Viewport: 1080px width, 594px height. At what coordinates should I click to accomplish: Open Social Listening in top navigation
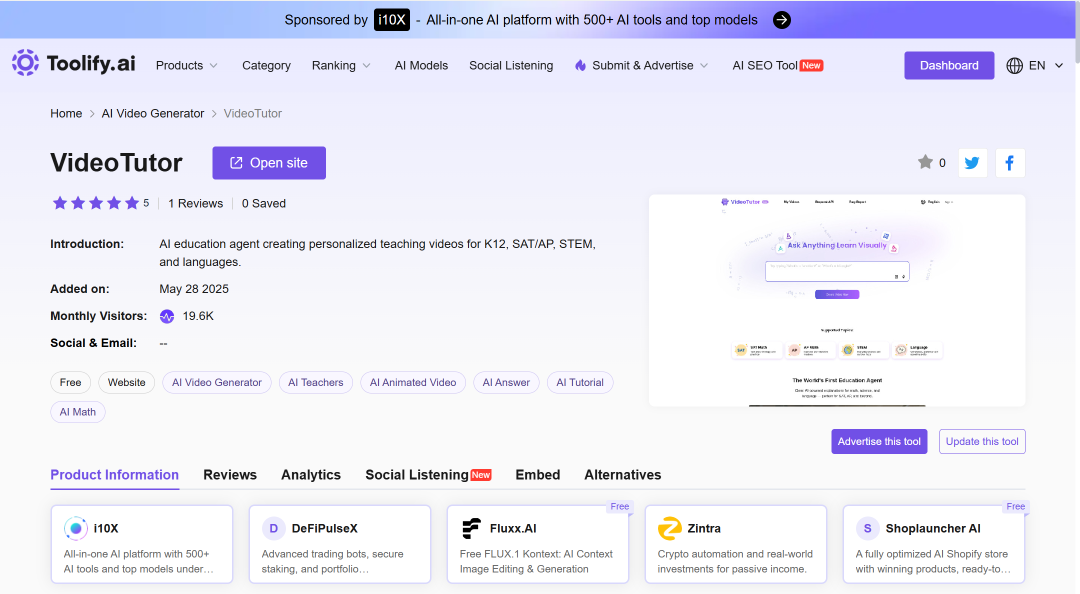click(511, 65)
